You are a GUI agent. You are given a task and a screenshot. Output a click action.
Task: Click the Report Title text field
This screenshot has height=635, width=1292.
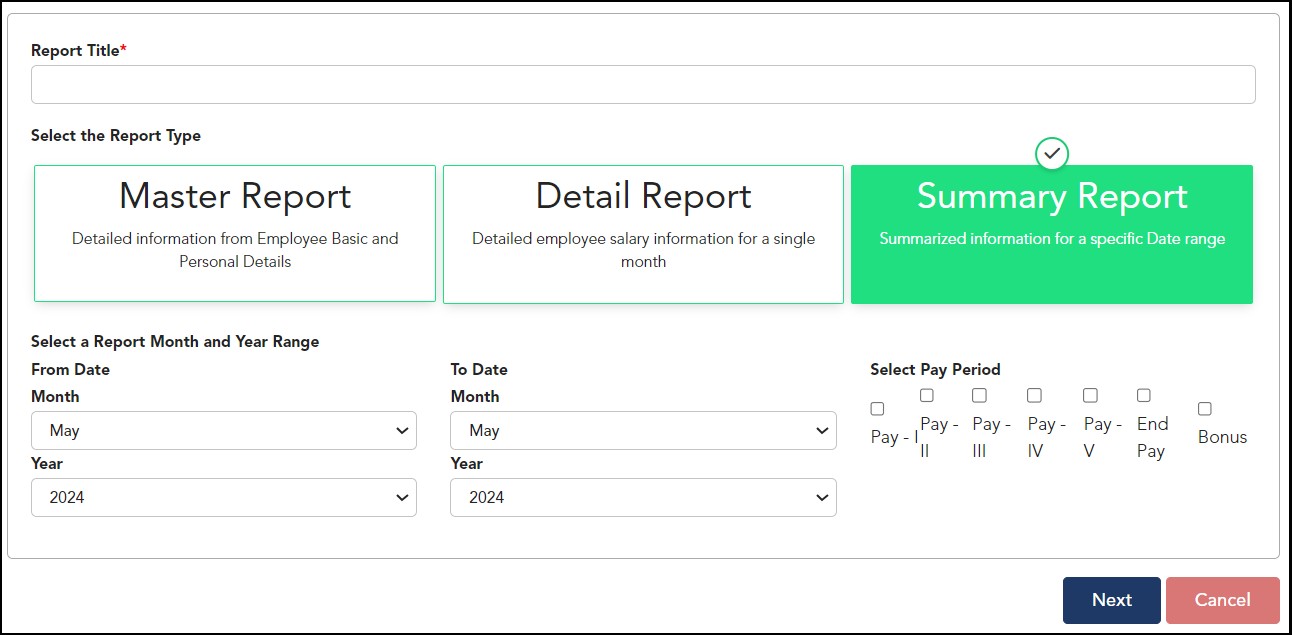[643, 85]
